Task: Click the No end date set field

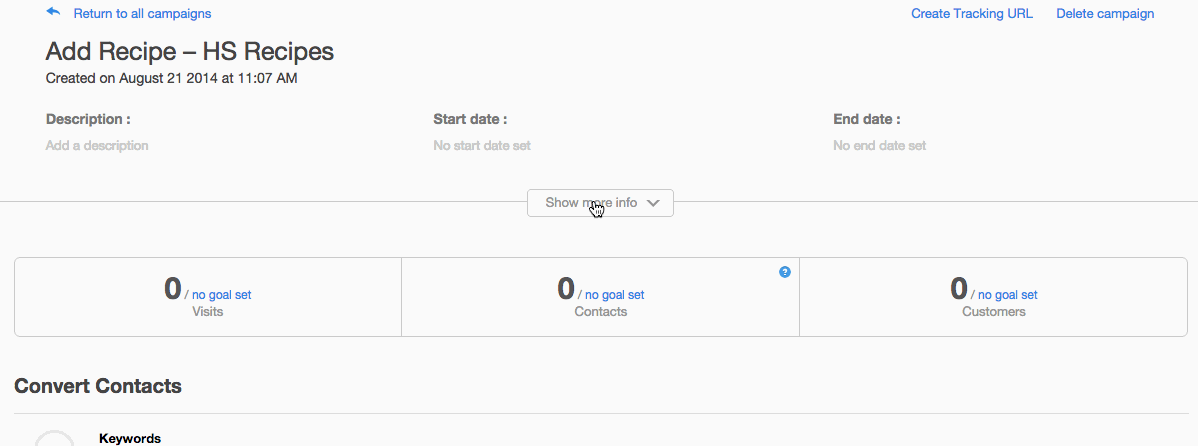Action: 879,145
